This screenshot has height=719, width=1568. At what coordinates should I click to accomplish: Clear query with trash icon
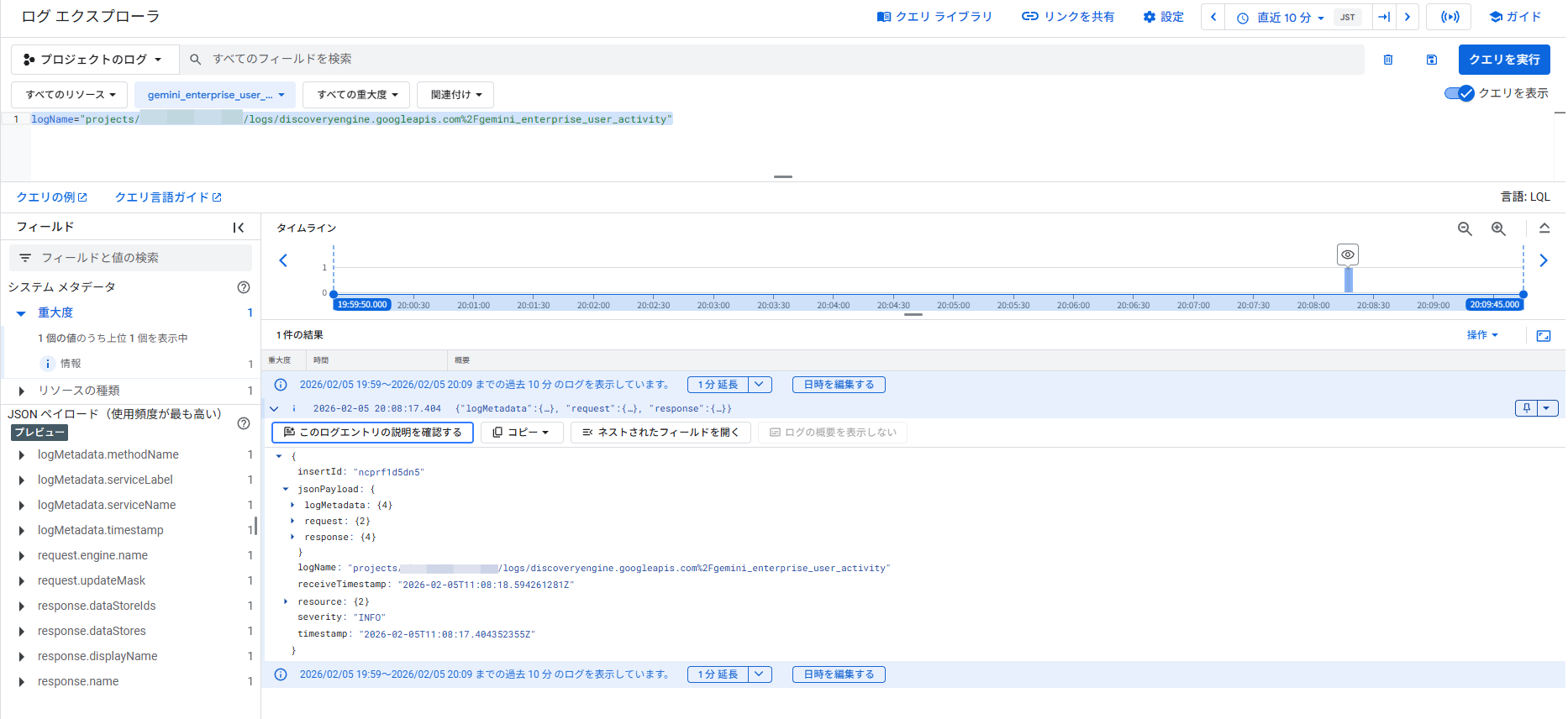pyautogui.click(x=1388, y=60)
